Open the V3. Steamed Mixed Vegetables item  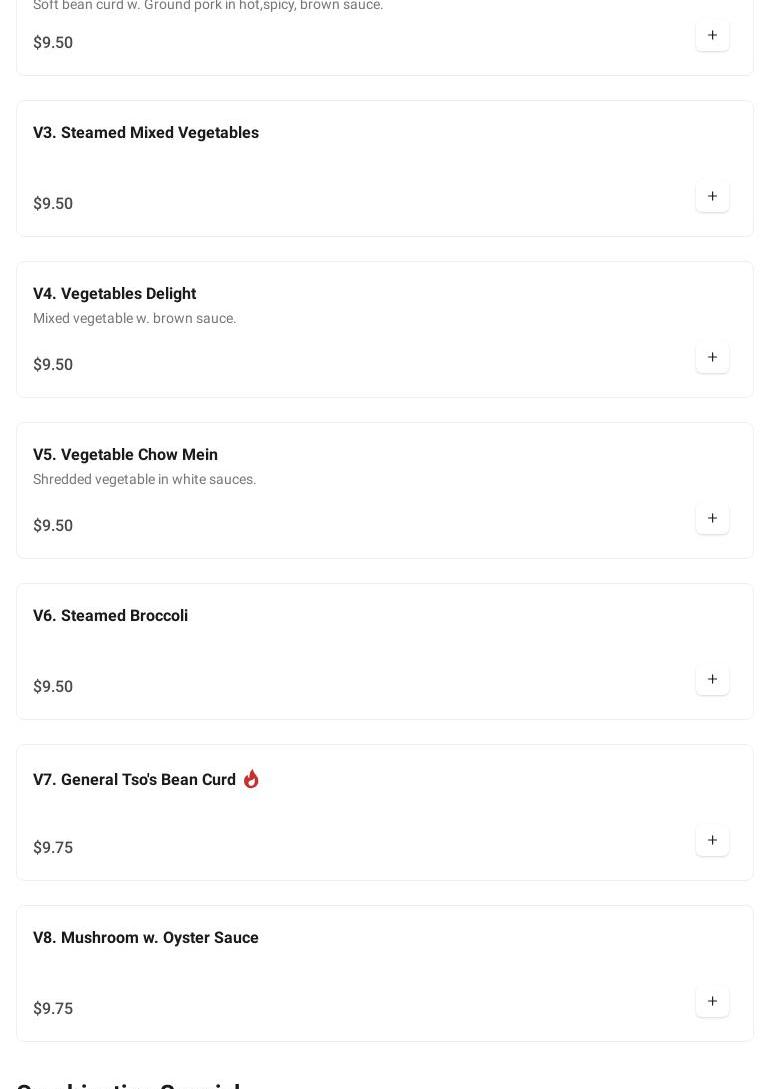(146, 133)
